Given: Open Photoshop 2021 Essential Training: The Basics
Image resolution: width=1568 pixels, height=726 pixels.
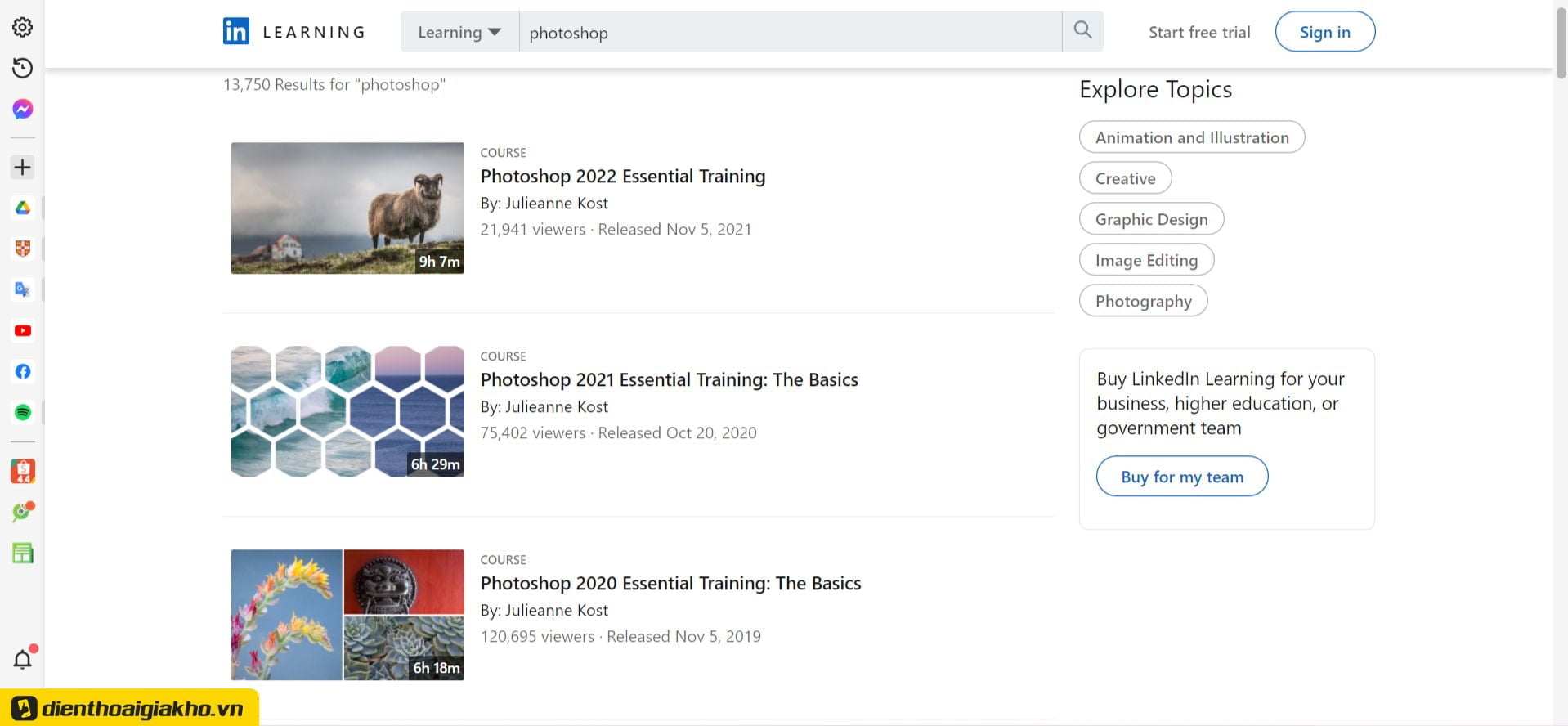Looking at the screenshot, I should 669,379.
